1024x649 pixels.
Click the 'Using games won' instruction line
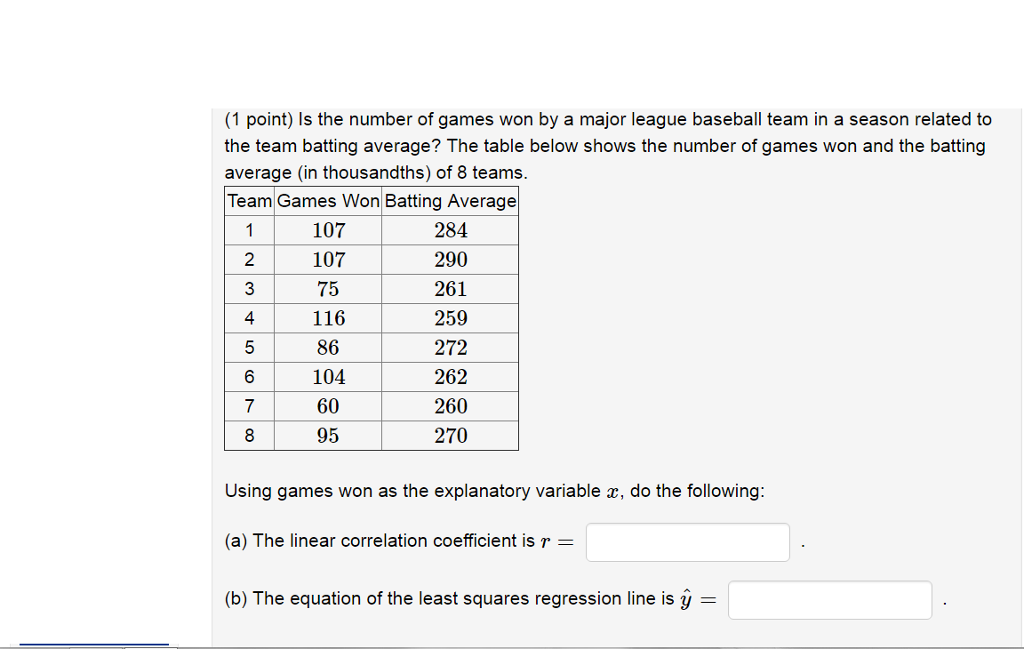494,491
